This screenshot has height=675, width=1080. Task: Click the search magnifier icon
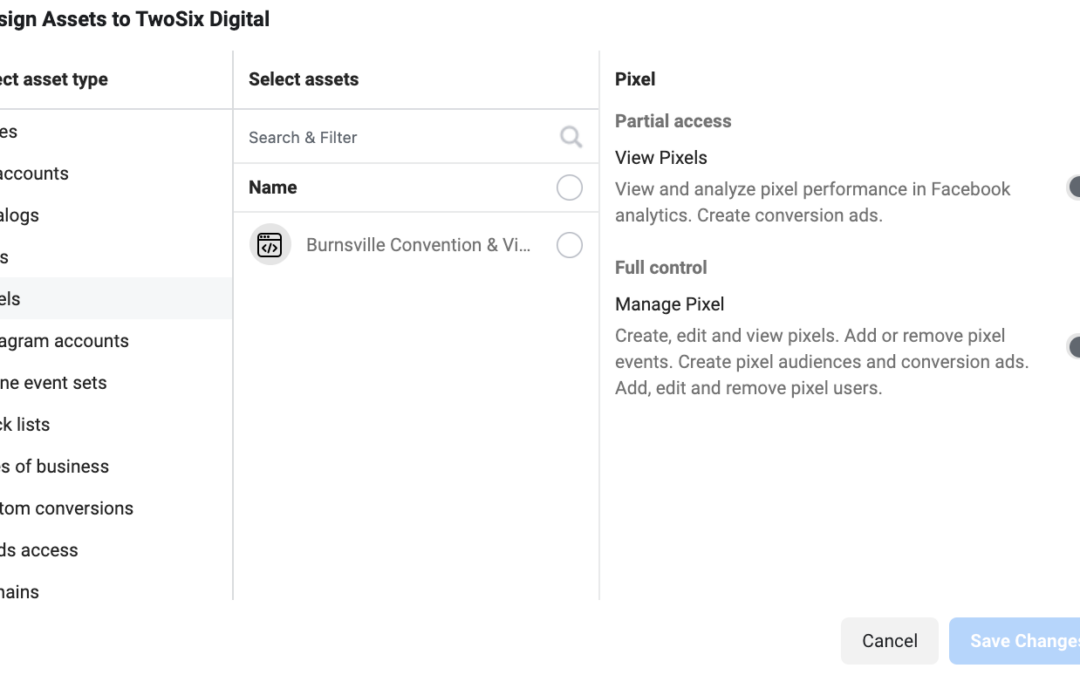coord(571,136)
